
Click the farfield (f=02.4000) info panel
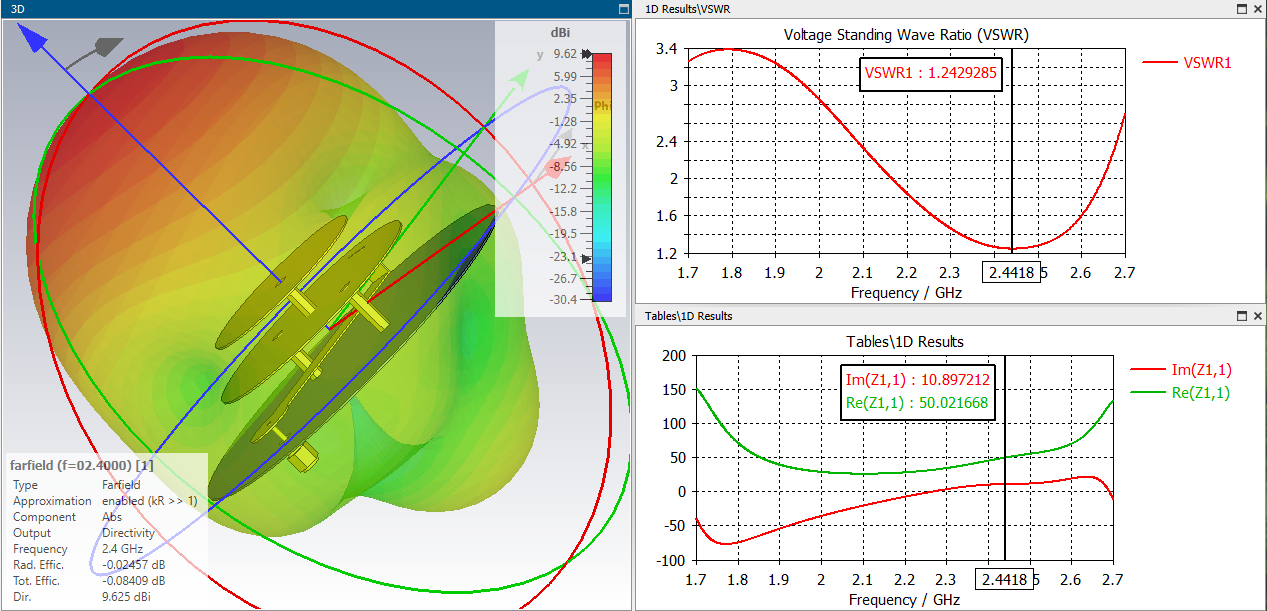(x=104, y=532)
